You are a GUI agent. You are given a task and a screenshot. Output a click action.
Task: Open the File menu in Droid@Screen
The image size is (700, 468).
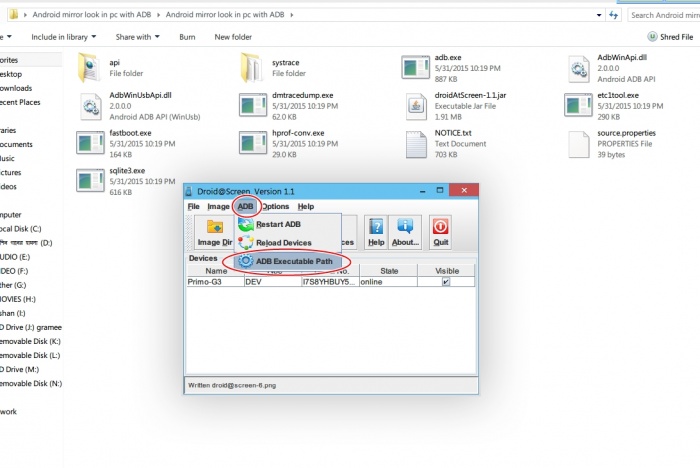click(x=193, y=206)
